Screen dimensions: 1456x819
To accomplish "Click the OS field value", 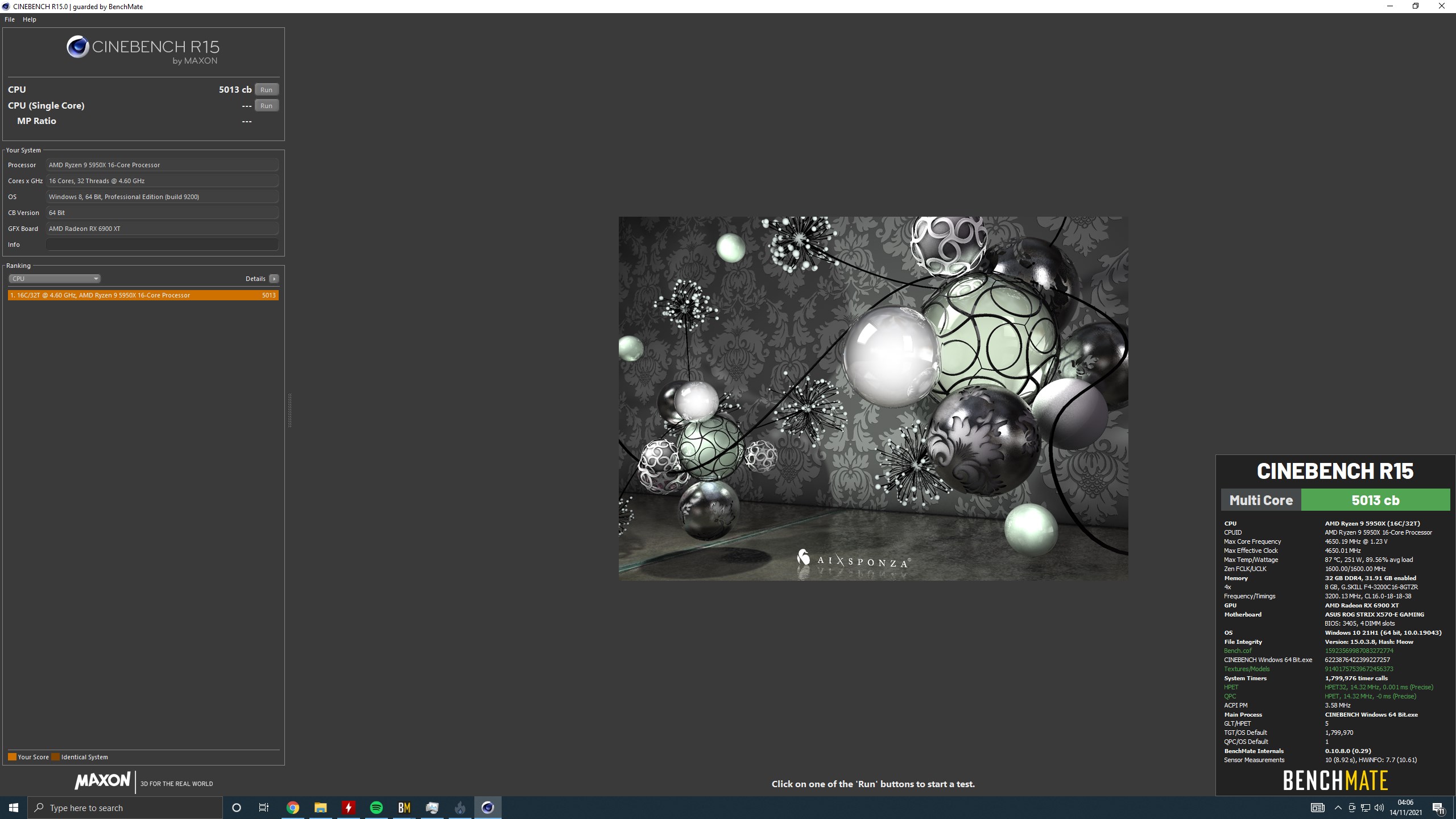I will [x=162, y=197].
